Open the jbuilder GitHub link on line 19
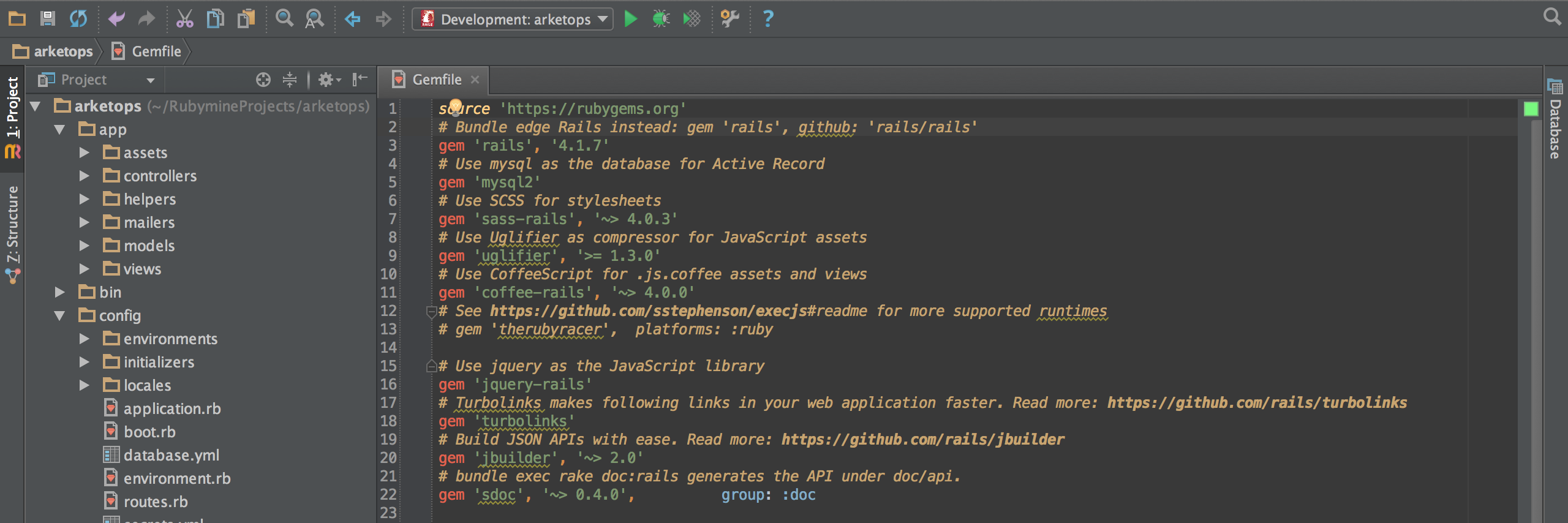The height and width of the screenshot is (523, 1568). (x=922, y=440)
